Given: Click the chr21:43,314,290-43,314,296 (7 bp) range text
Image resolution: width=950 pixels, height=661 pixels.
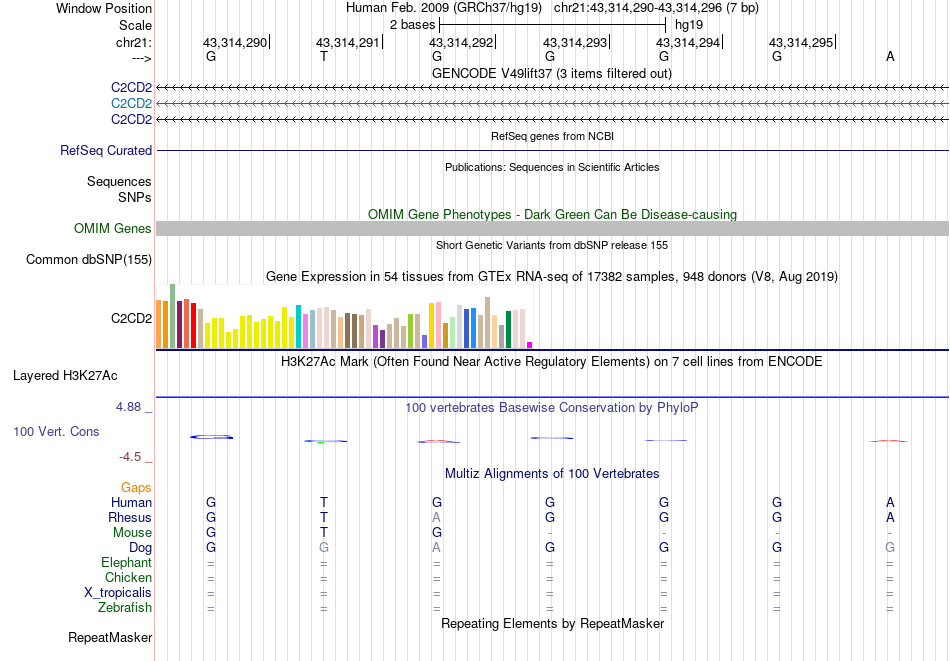Looking at the screenshot, I should 656,8.
